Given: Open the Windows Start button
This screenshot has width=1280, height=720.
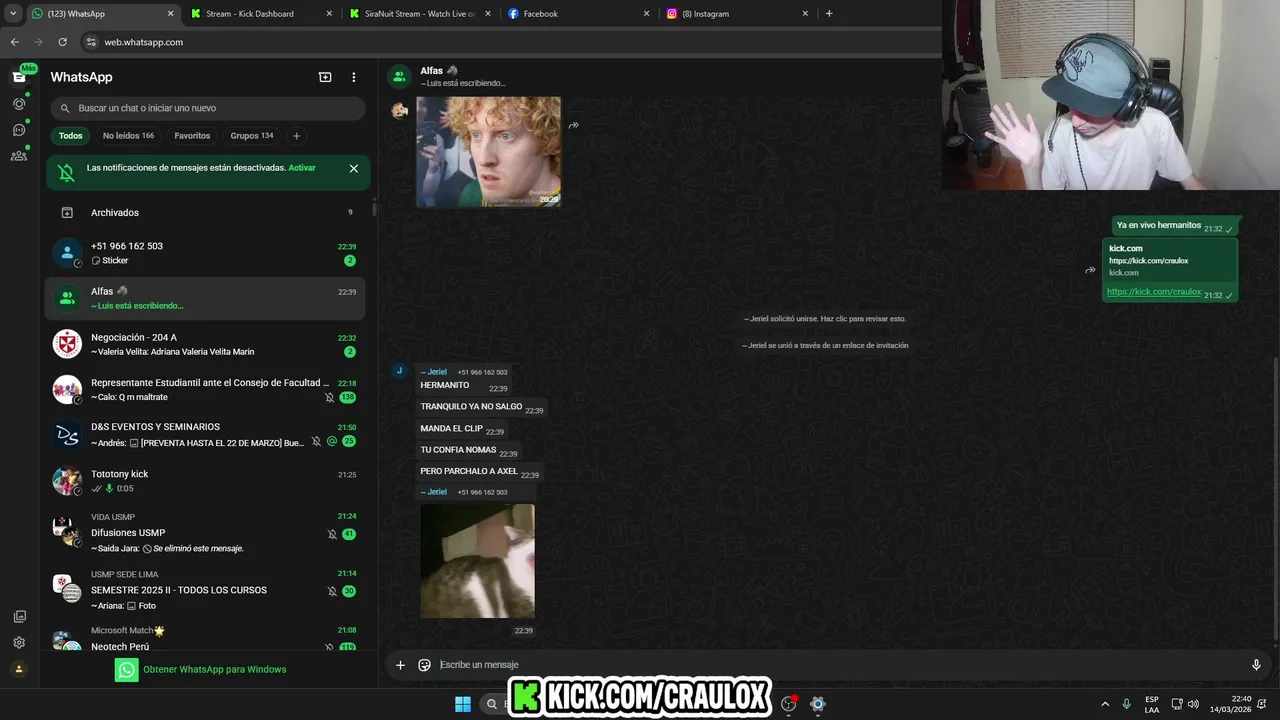Looking at the screenshot, I should pyautogui.click(x=463, y=704).
